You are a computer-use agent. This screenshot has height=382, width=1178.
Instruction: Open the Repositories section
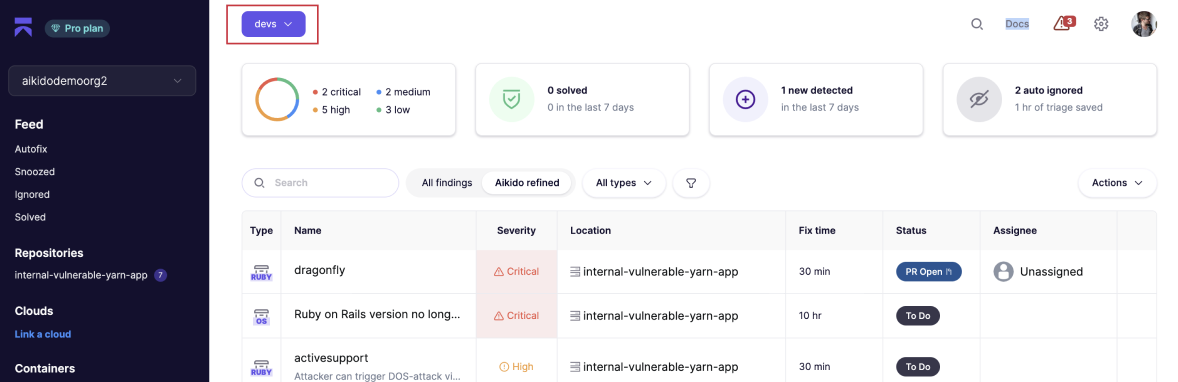click(x=49, y=253)
